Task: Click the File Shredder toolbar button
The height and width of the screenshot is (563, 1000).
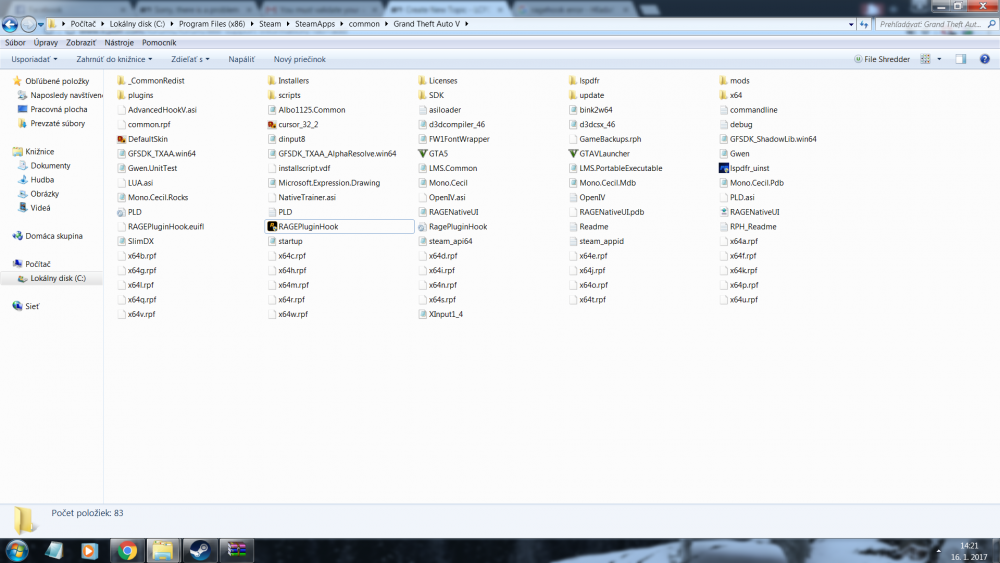Action: tap(882, 59)
